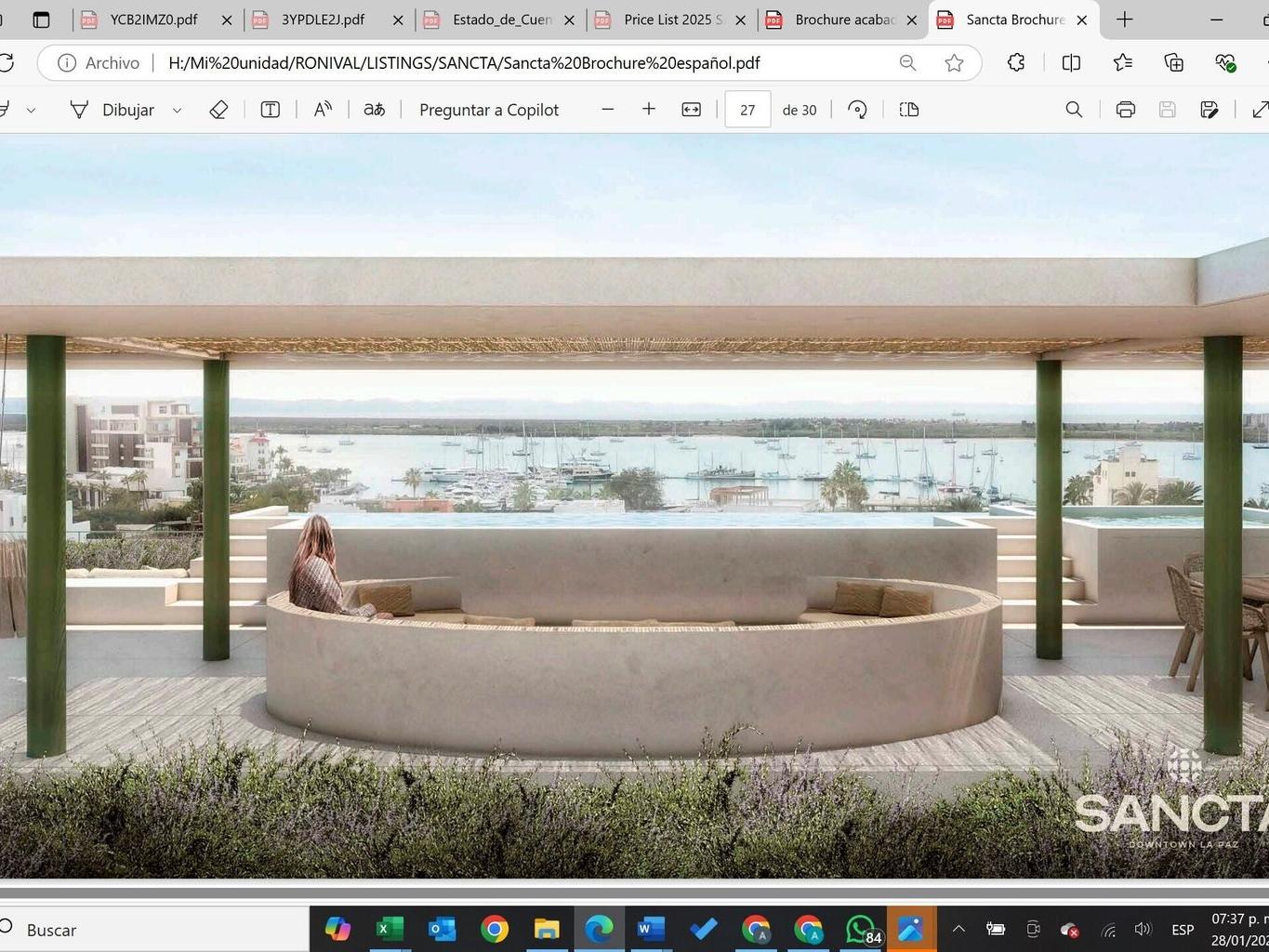1269x952 pixels.
Task: Zoom in with the plus button
Action: click(x=649, y=110)
